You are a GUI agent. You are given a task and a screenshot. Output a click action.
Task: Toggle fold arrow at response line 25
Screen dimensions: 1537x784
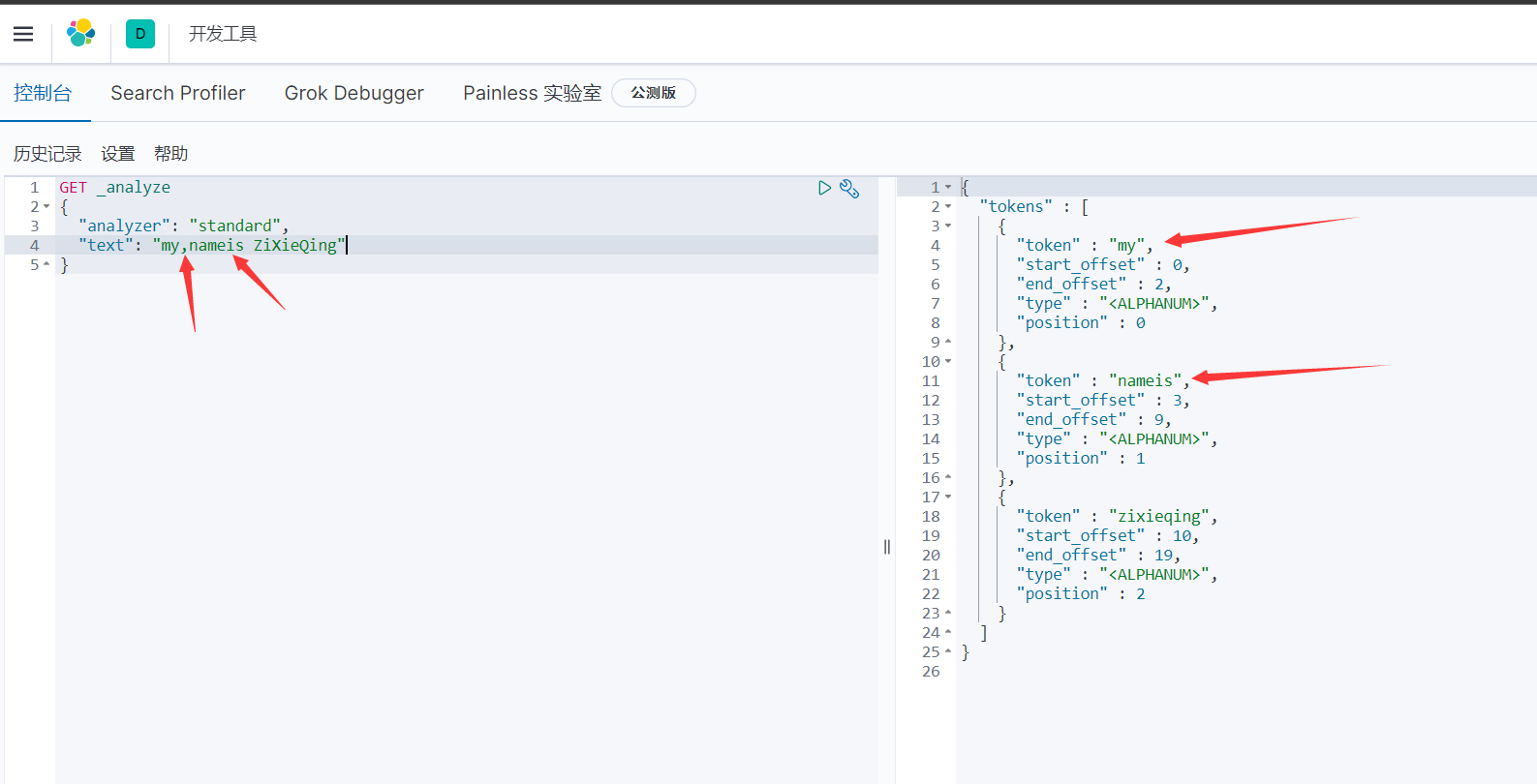(948, 651)
